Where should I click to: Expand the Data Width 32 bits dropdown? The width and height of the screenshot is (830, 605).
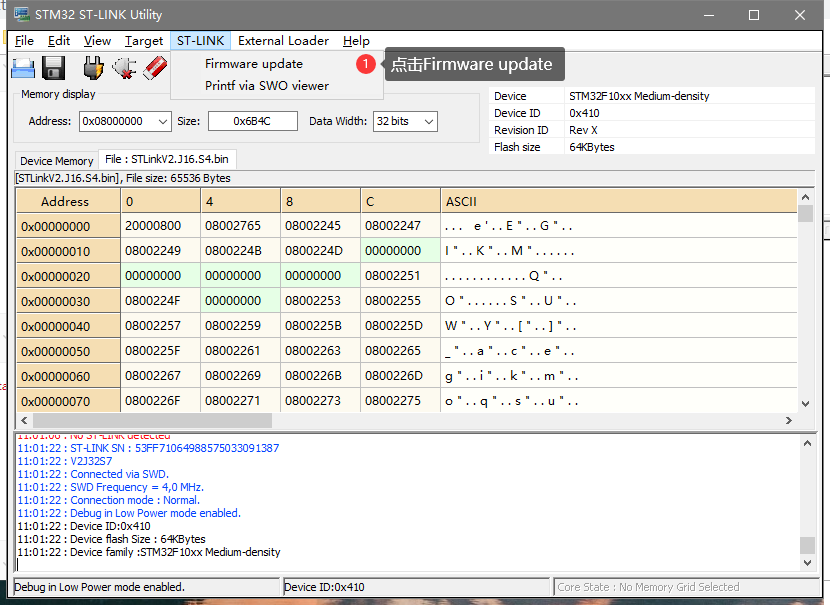pyautogui.click(x=429, y=121)
